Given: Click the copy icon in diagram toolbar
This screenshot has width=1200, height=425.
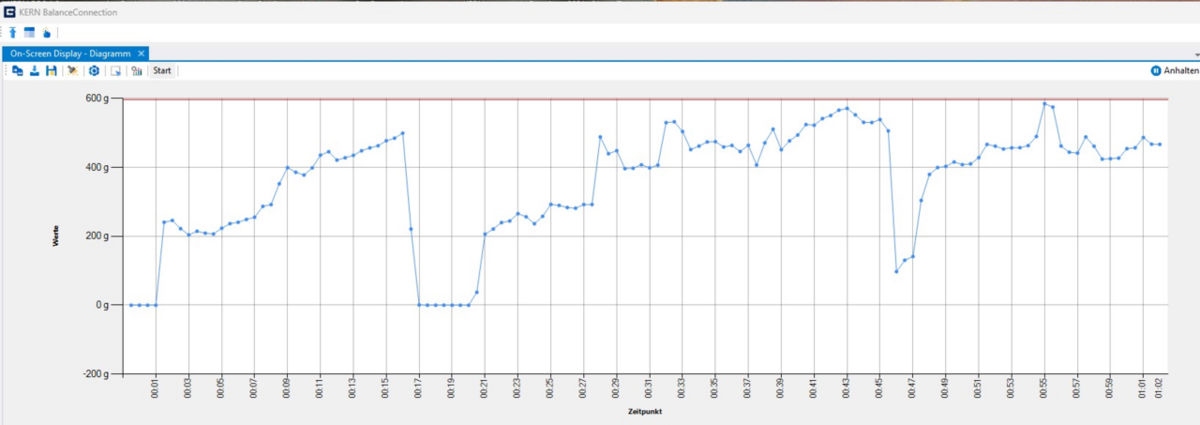Looking at the screenshot, I should (x=17, y=71).
